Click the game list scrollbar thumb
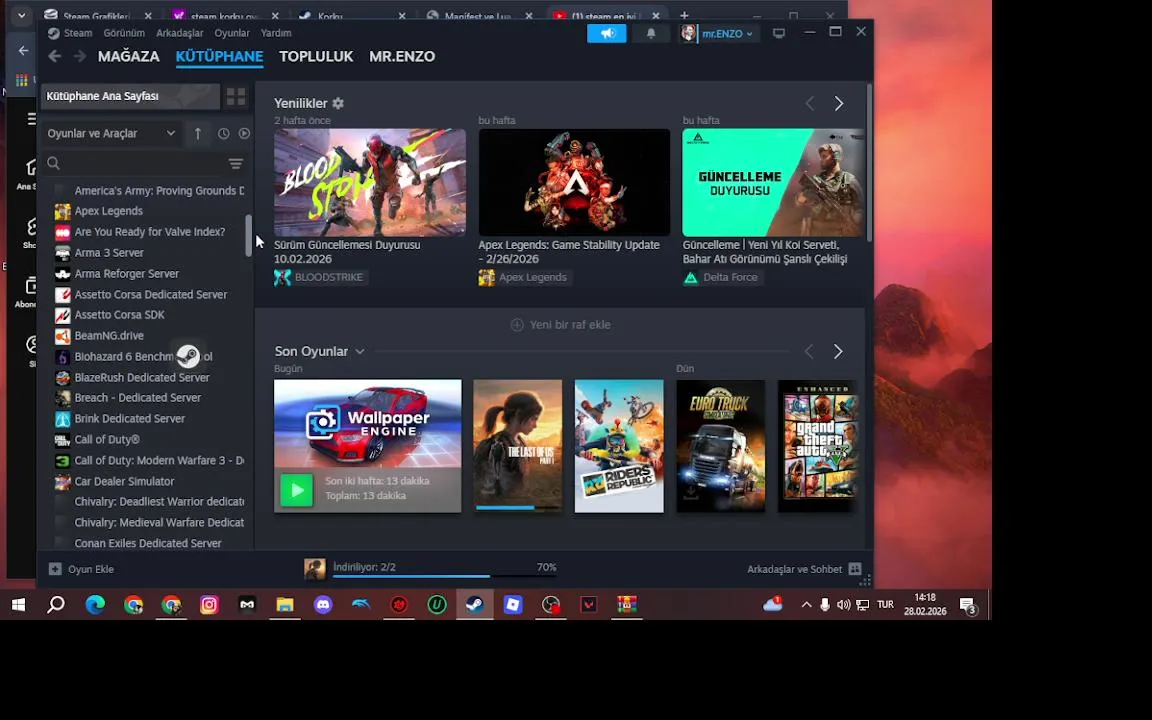 click(x=248, y=236)
